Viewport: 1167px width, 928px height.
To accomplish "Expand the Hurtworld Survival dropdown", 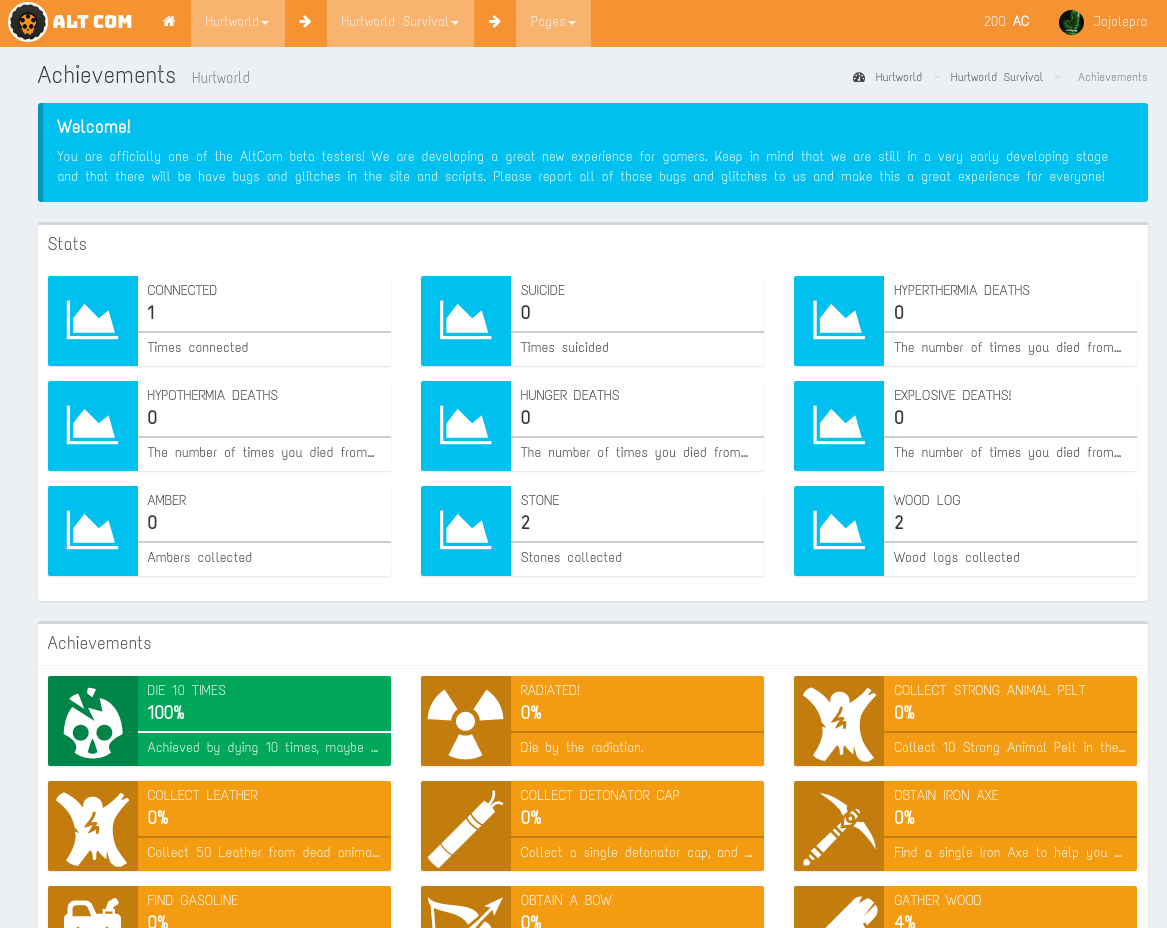I will 400,22.
